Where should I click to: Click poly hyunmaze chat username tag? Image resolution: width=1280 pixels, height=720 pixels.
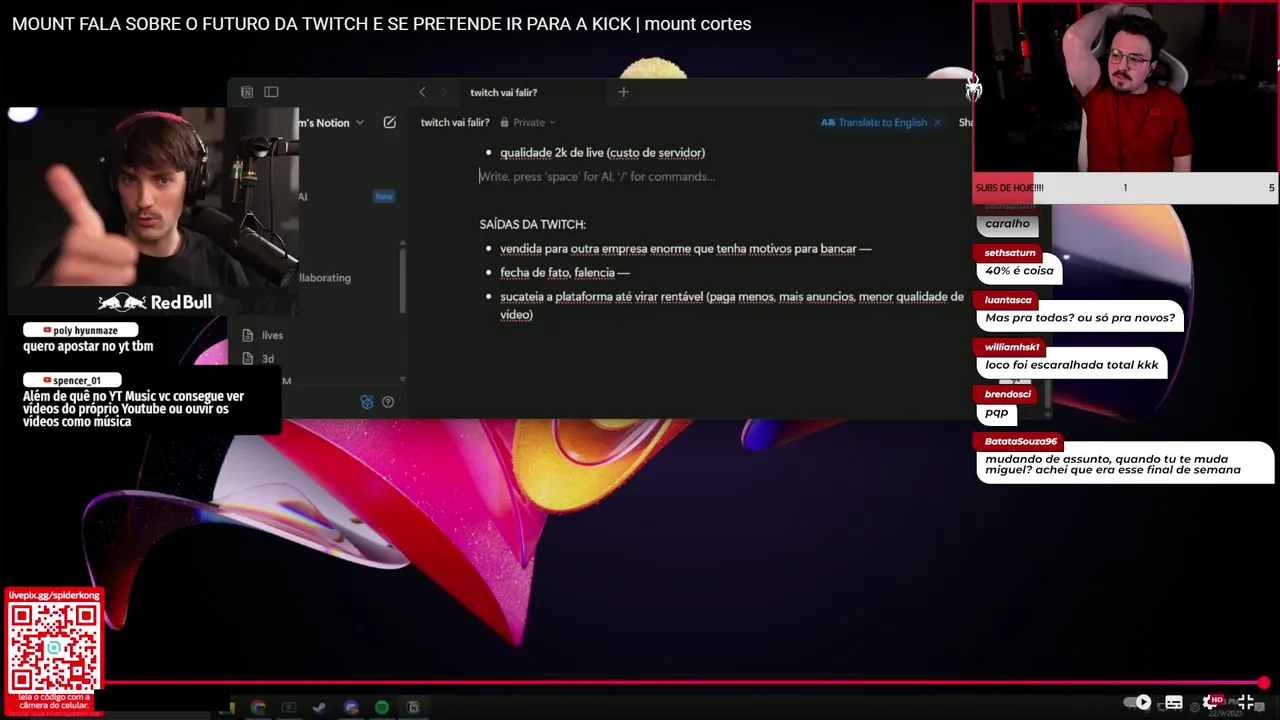tap(80, 330)
